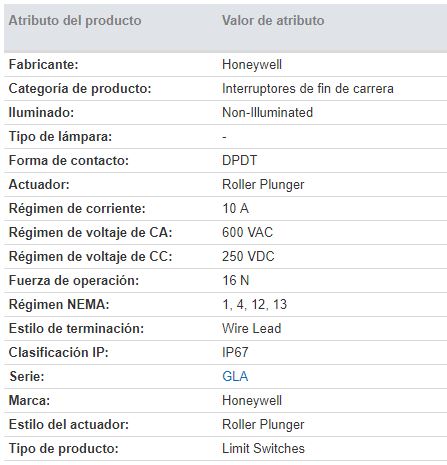
Task: Click the Valor de atributo column header
Action: pyautogui.click(x=273, y=21)
